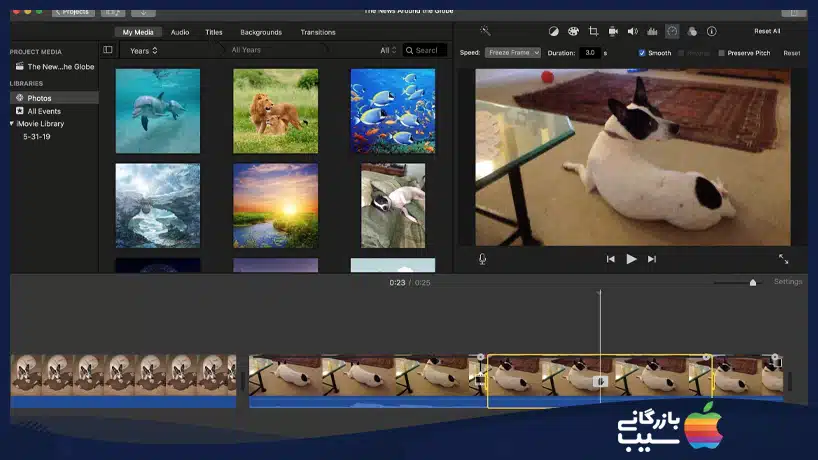Screen dimensions: 818x460
Task: Open the color balance tool
Action: (x=554, y=32)
